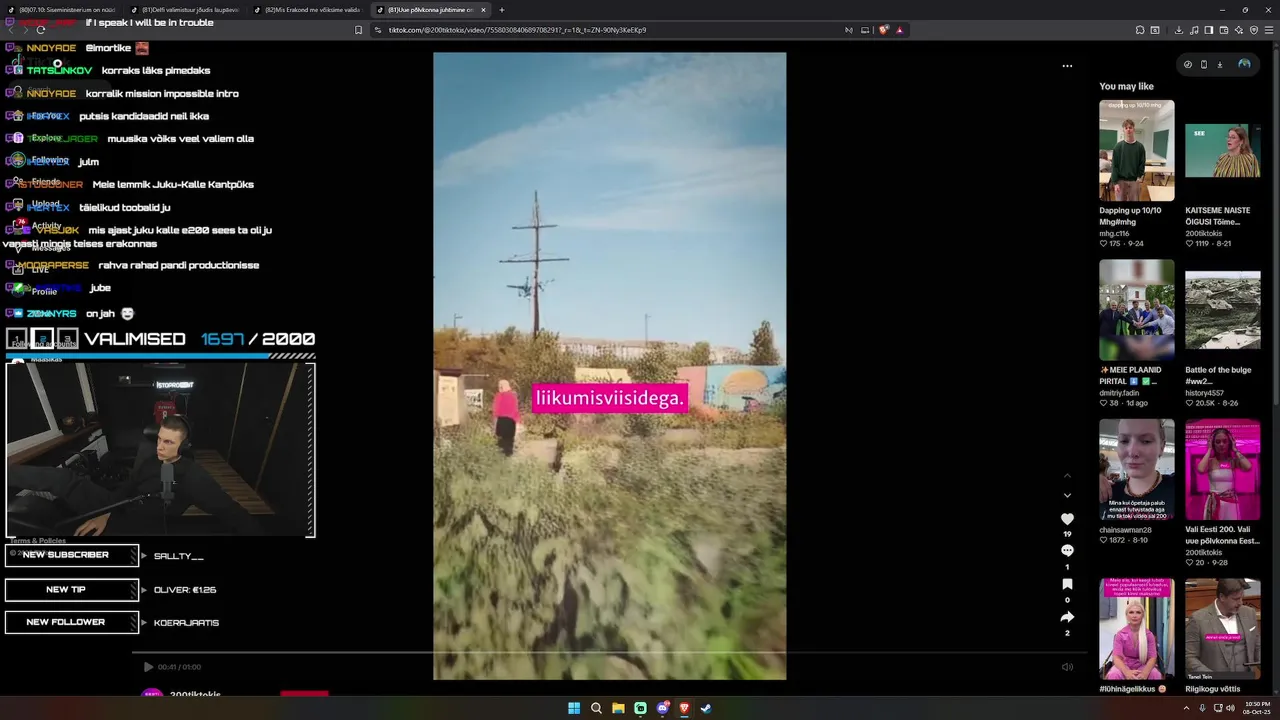Open Discord from the taskbar
This screenshot has height=720, width=1280.
coord(662,708)
